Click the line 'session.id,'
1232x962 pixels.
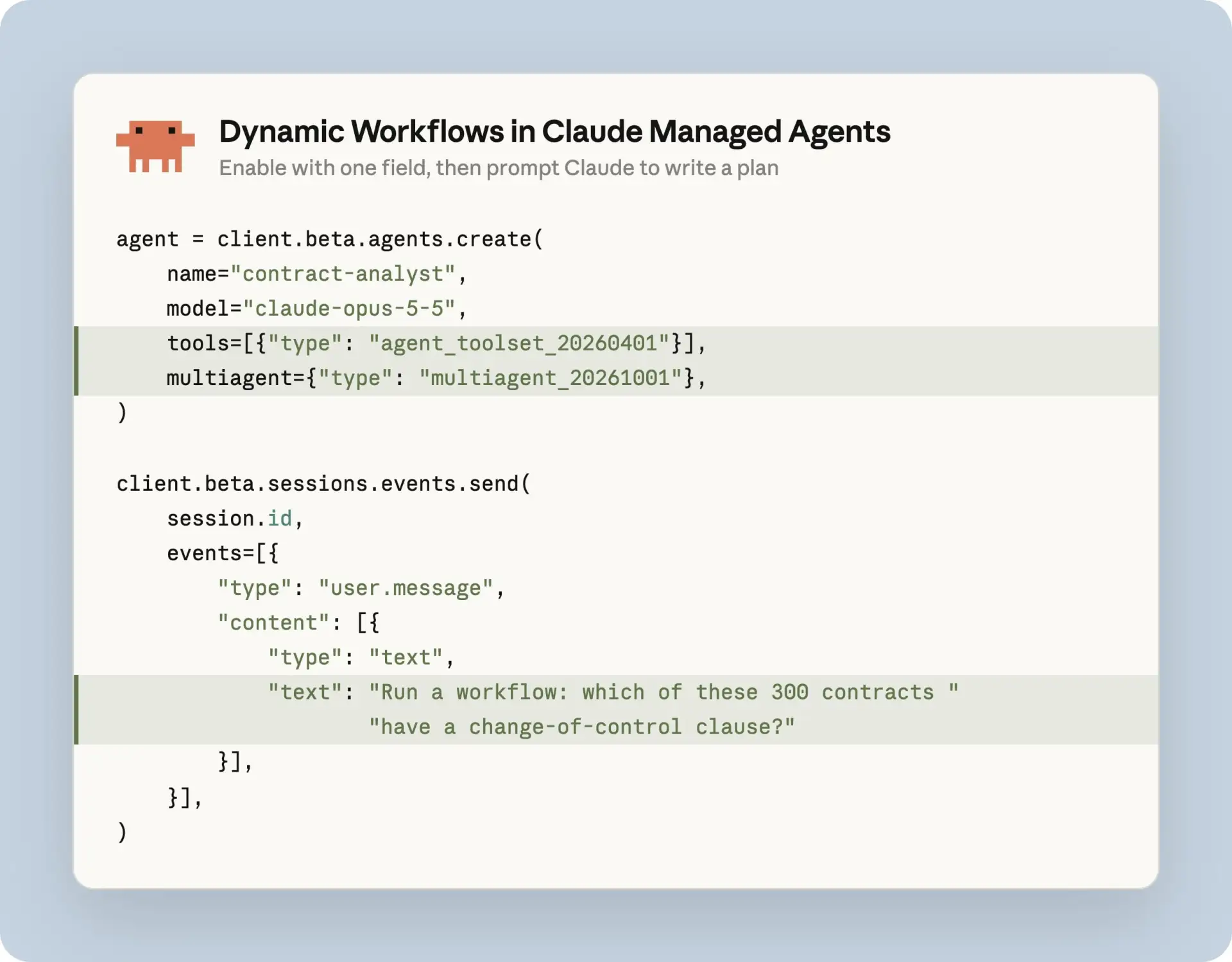(235, 518)
